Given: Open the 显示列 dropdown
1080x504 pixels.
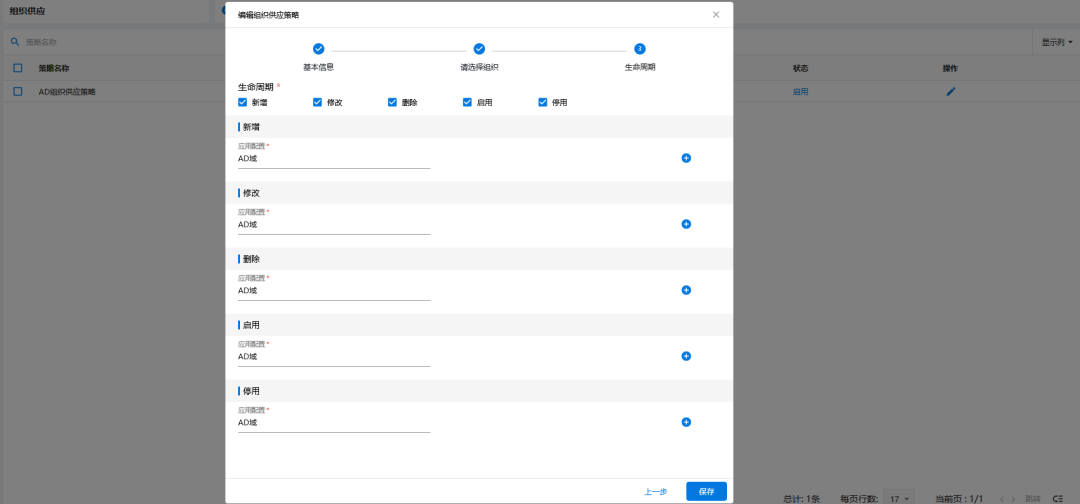Looking at the screenshot, I should pyautogui.click(x=1057, y=42).
